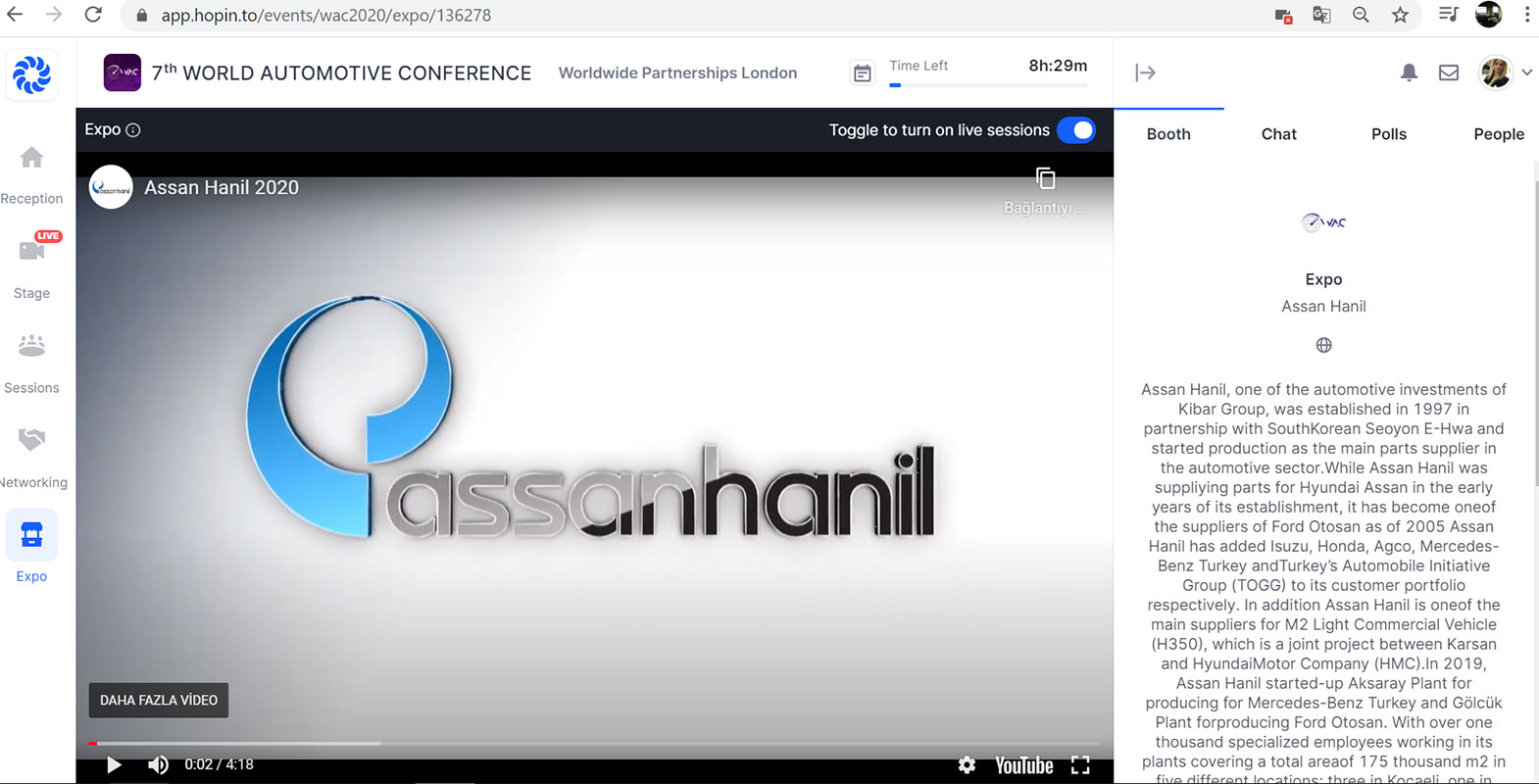Go forward with browser forward arrow
The width and height of the screenshot is (1539, 784).
click(x=54, y=15)
